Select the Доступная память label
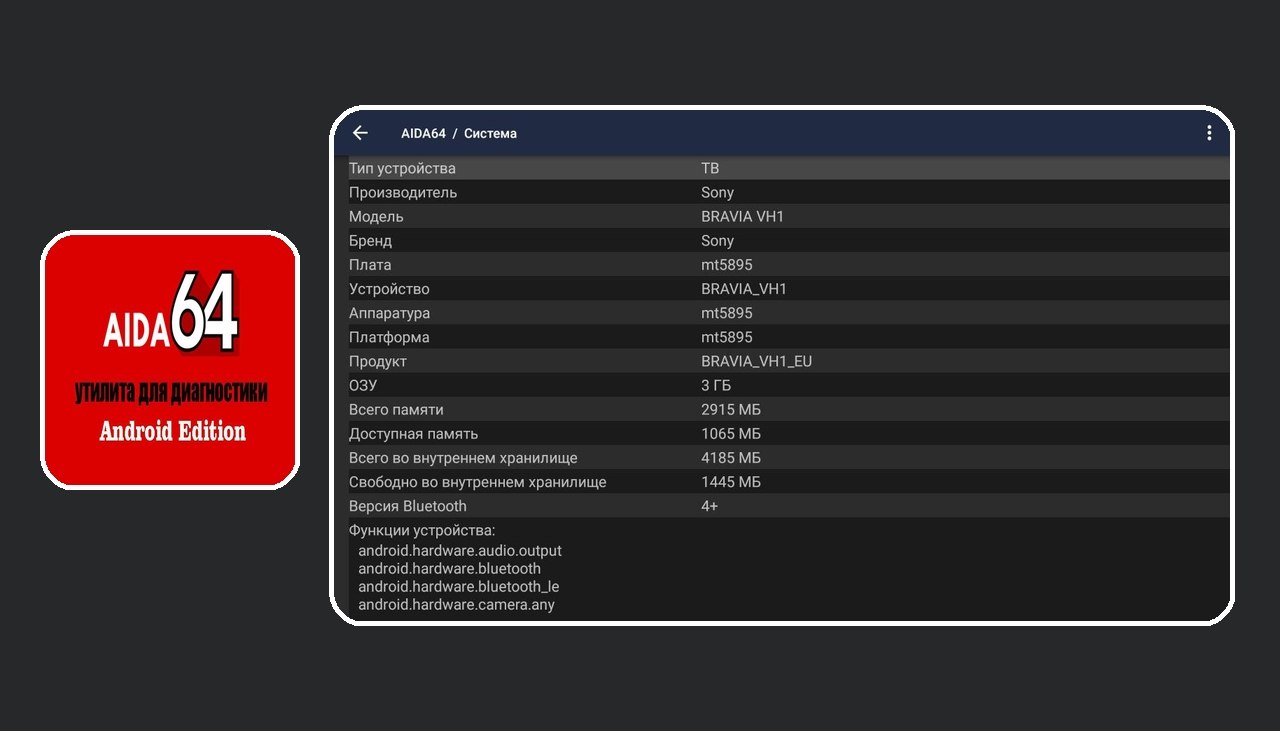This screenshot has height=731, width=1280. [414, 434]
